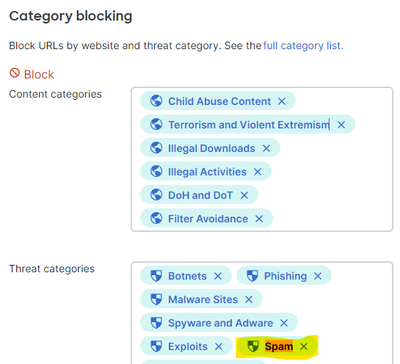
Task: Delete the Illegal Activities tag
Action: pos(257,172)
